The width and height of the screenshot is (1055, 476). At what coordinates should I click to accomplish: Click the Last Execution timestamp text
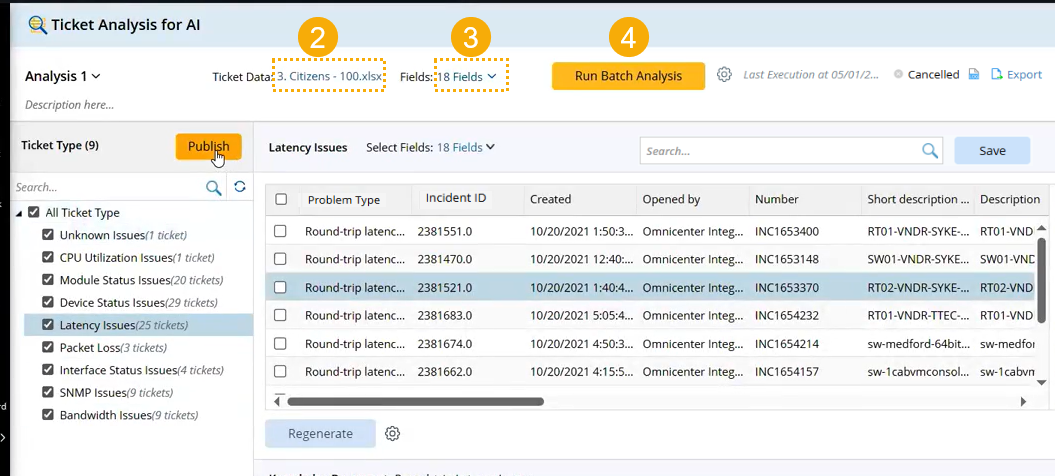[x=811, y=75]
